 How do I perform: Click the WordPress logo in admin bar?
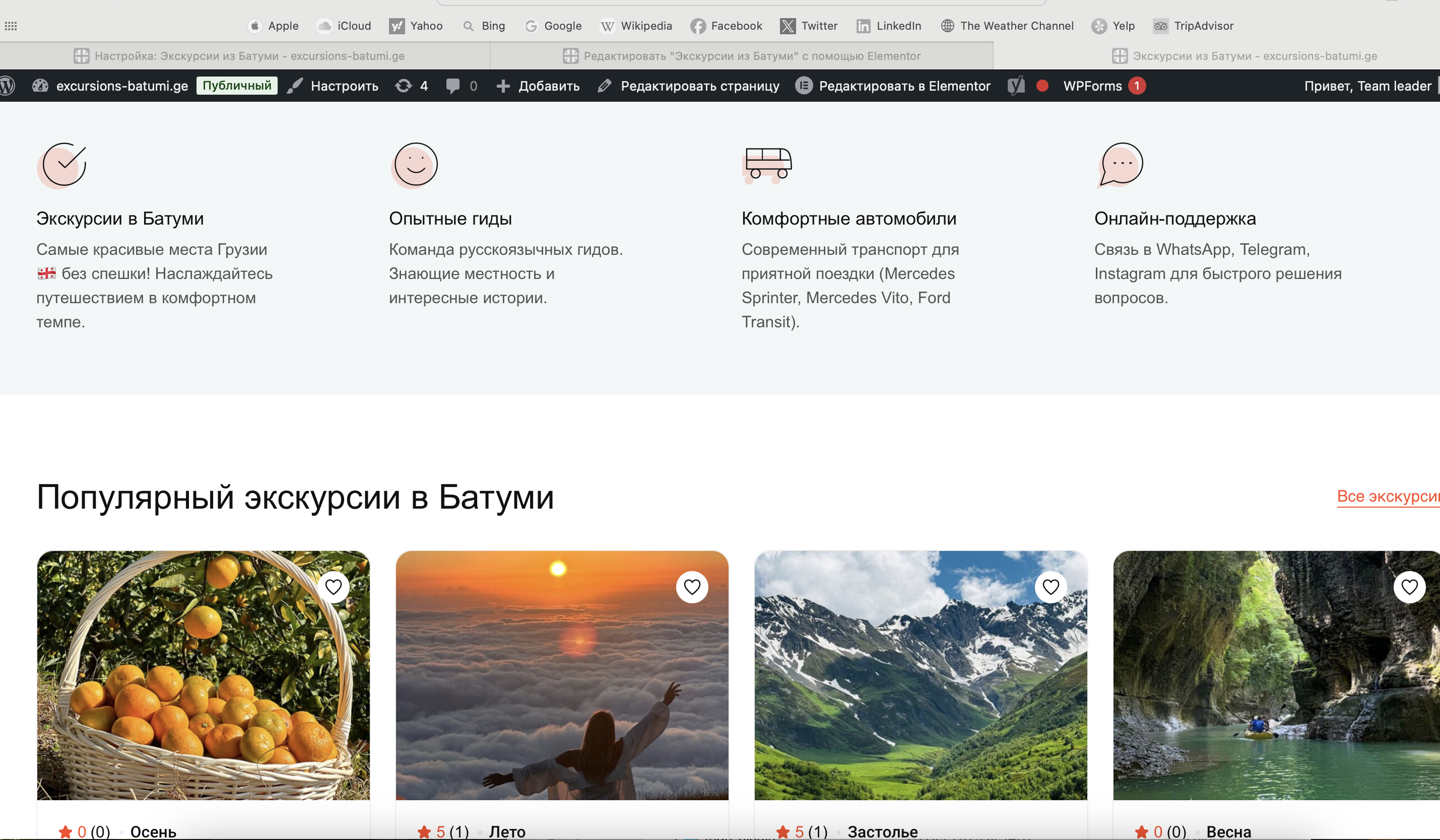click(7, 86)
